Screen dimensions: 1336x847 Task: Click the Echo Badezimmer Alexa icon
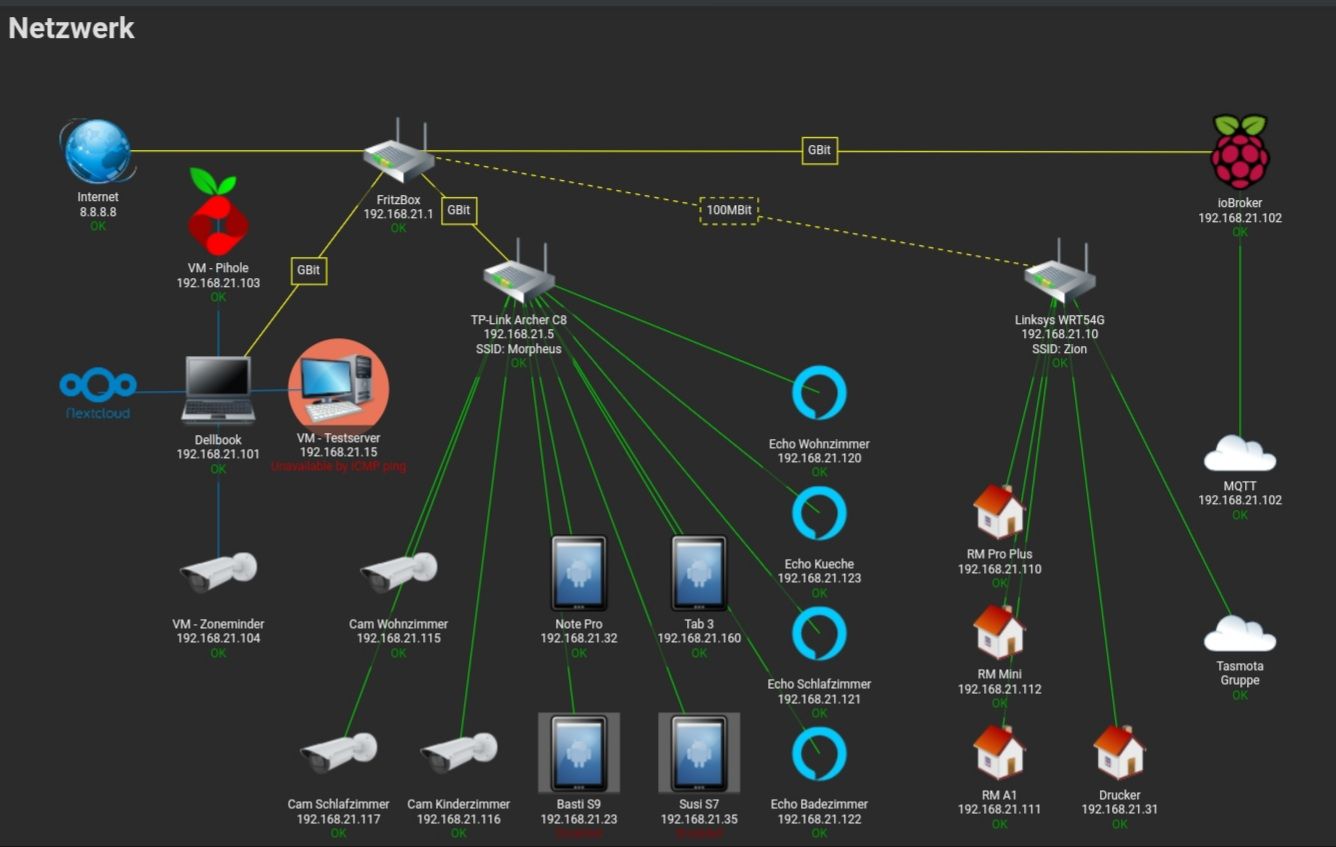pos(819,754)
